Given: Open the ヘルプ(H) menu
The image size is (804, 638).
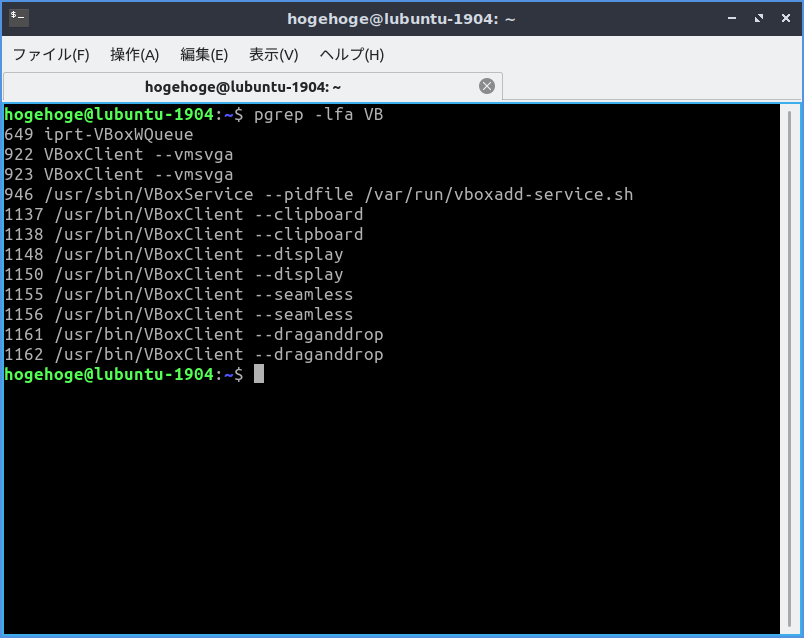Looking at the screenshot, I should [x=352, y=54].
